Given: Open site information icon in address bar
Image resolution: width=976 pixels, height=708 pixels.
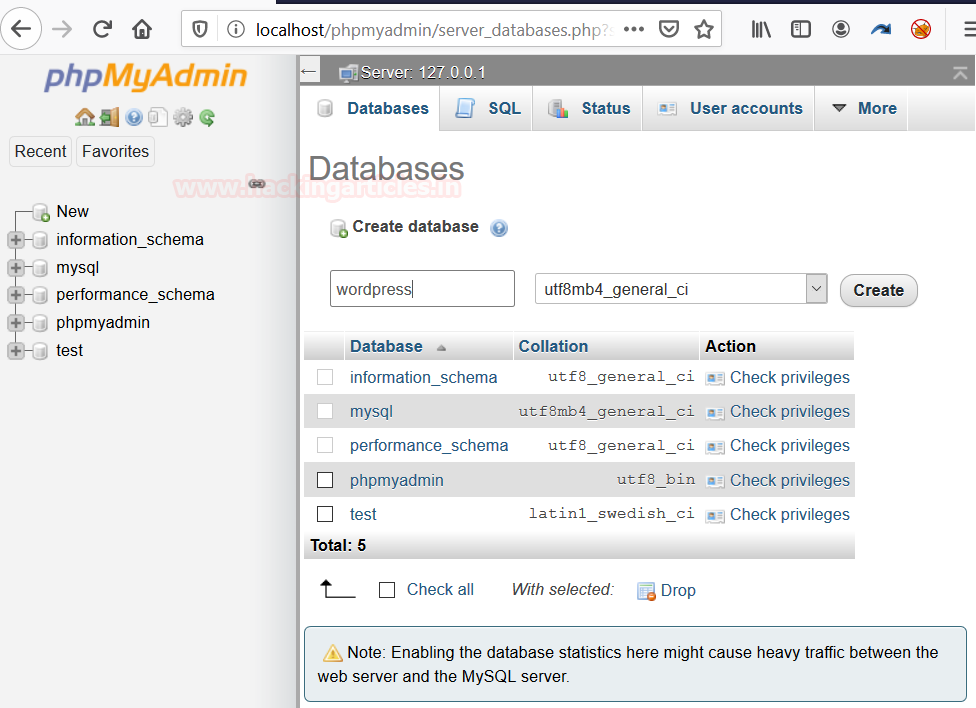Looking at the screenshot, I should tap(236, 29).
